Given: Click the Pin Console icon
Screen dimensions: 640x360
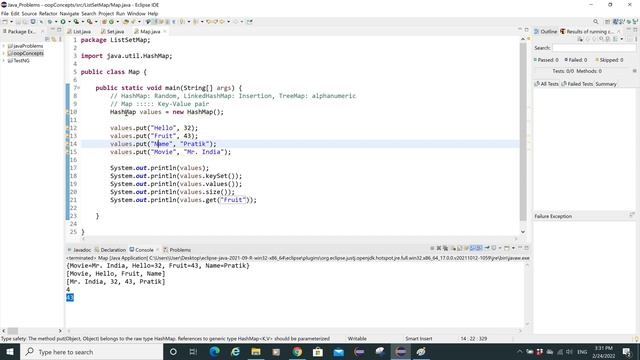Looking at the screenshot, I should pos(487,248).
